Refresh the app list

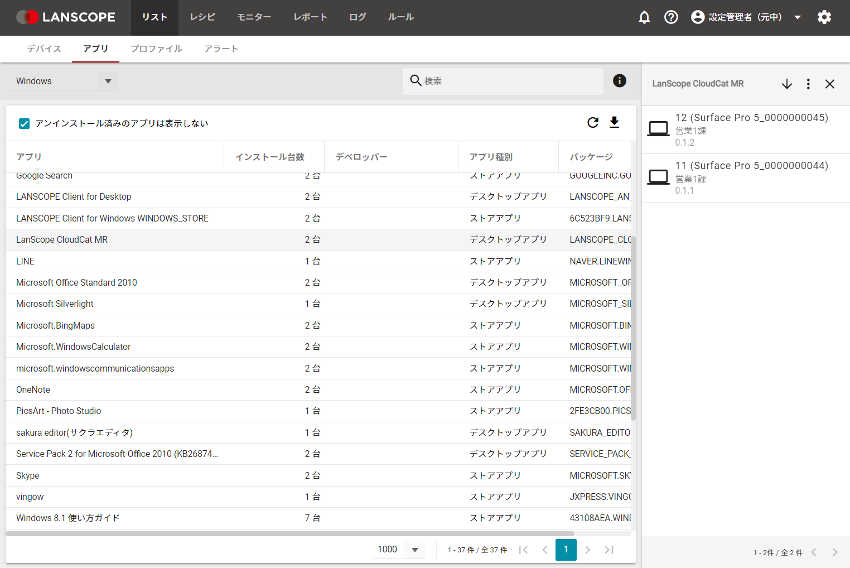(593, 122)
